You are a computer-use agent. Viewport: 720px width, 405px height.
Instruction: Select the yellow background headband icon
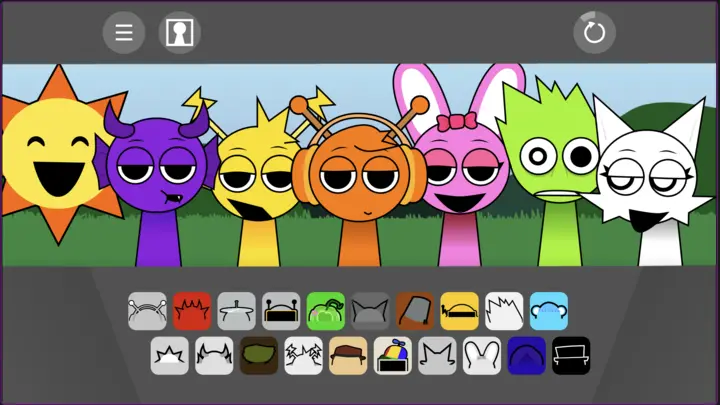point(459,311)
